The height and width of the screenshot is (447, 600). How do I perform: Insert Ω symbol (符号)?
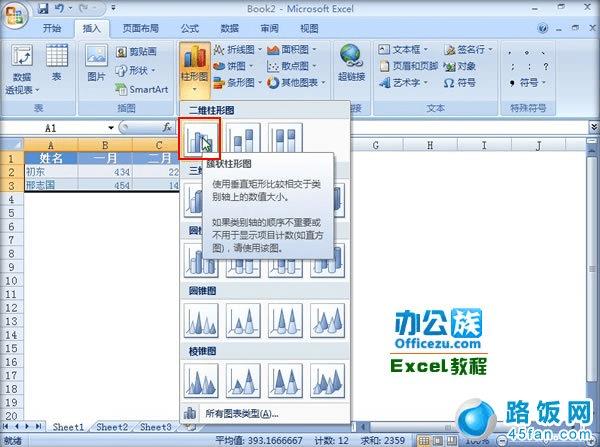click(x=460, y=83)
